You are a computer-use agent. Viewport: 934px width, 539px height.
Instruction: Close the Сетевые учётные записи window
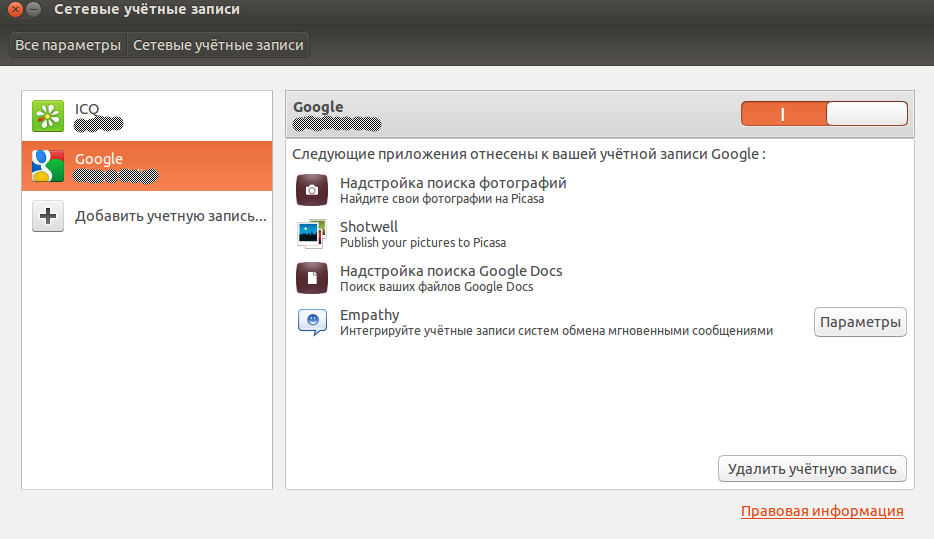14,10
